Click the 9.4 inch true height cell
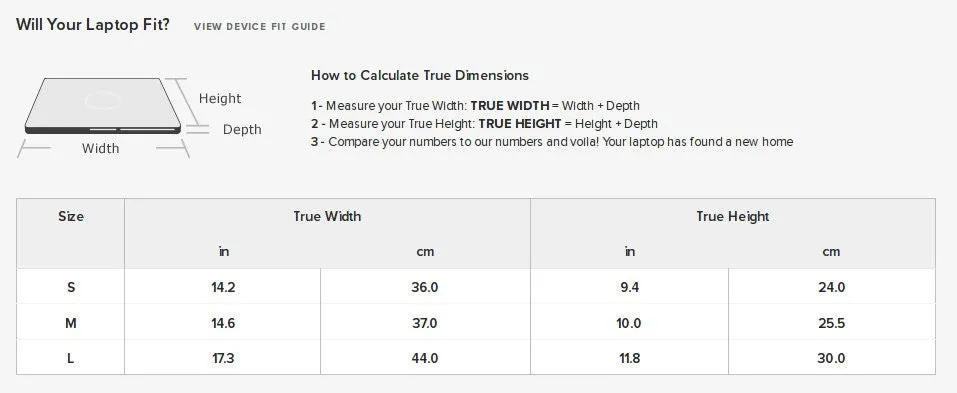957x393 pixels. click(x=629, y=287)
